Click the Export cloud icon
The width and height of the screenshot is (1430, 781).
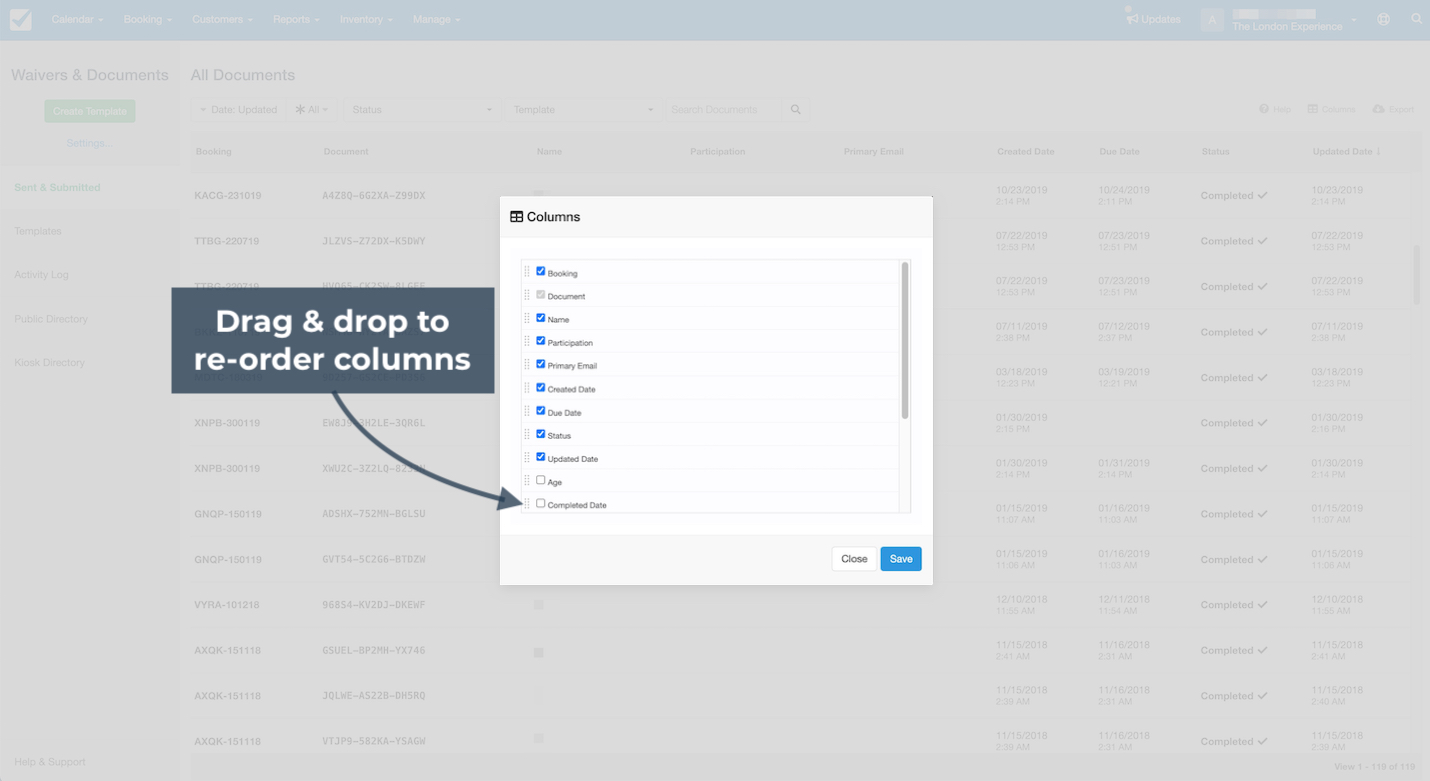[x=1379, y=109]
